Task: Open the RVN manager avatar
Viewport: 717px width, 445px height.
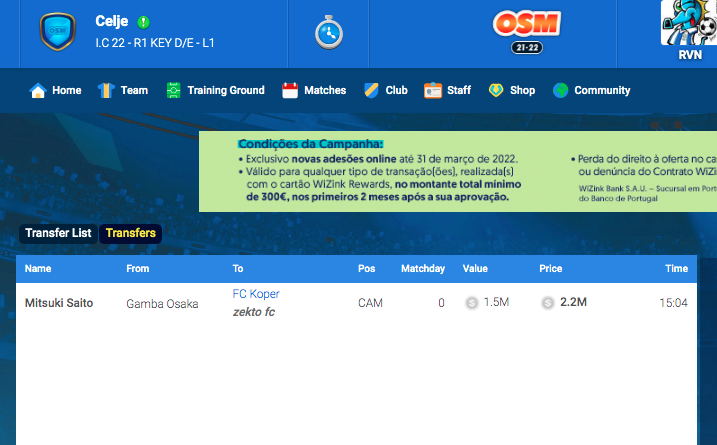Action: 689,25
